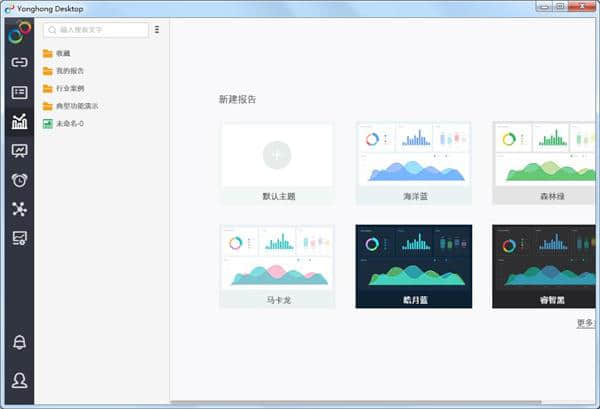
Task: Click the screen settings icon in sidebar
Action: click(x=18, y=238)
